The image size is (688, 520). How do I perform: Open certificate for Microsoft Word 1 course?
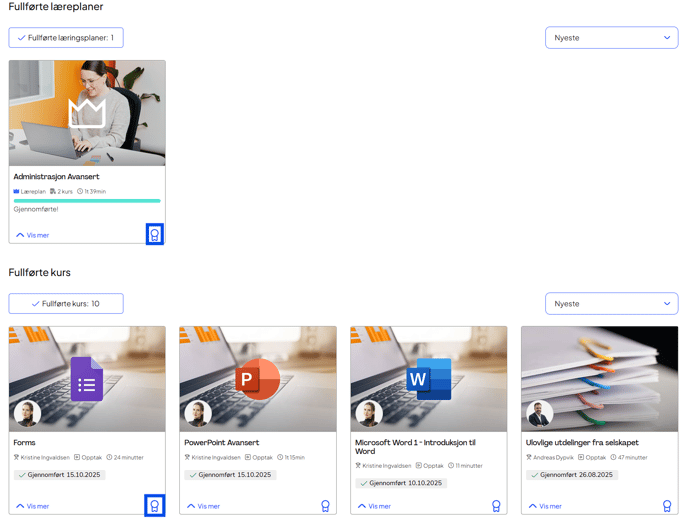pos(496,506)
